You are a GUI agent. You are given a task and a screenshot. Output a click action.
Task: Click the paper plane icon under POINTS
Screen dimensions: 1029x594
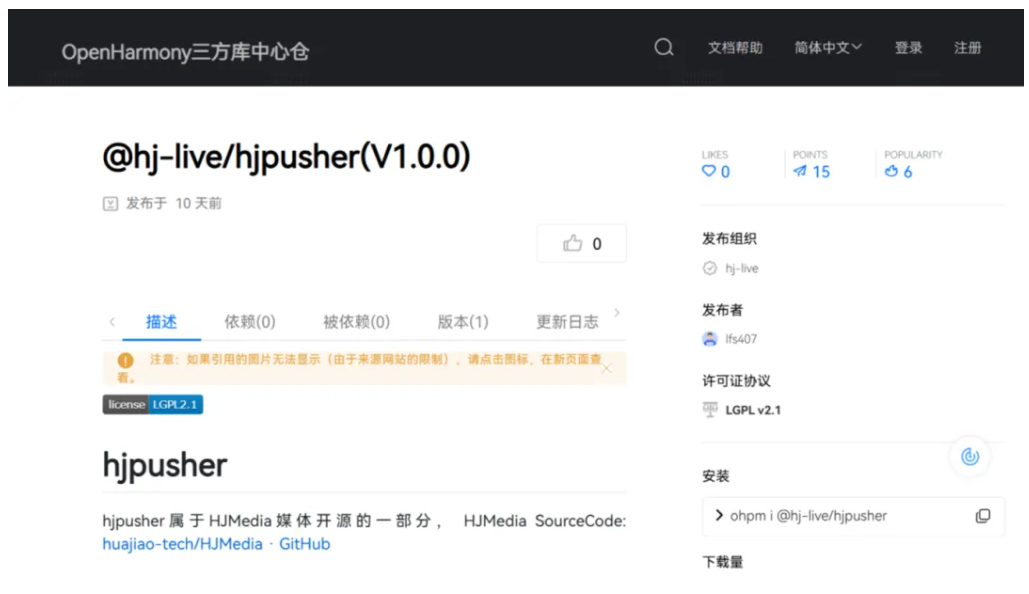point(800,171)
